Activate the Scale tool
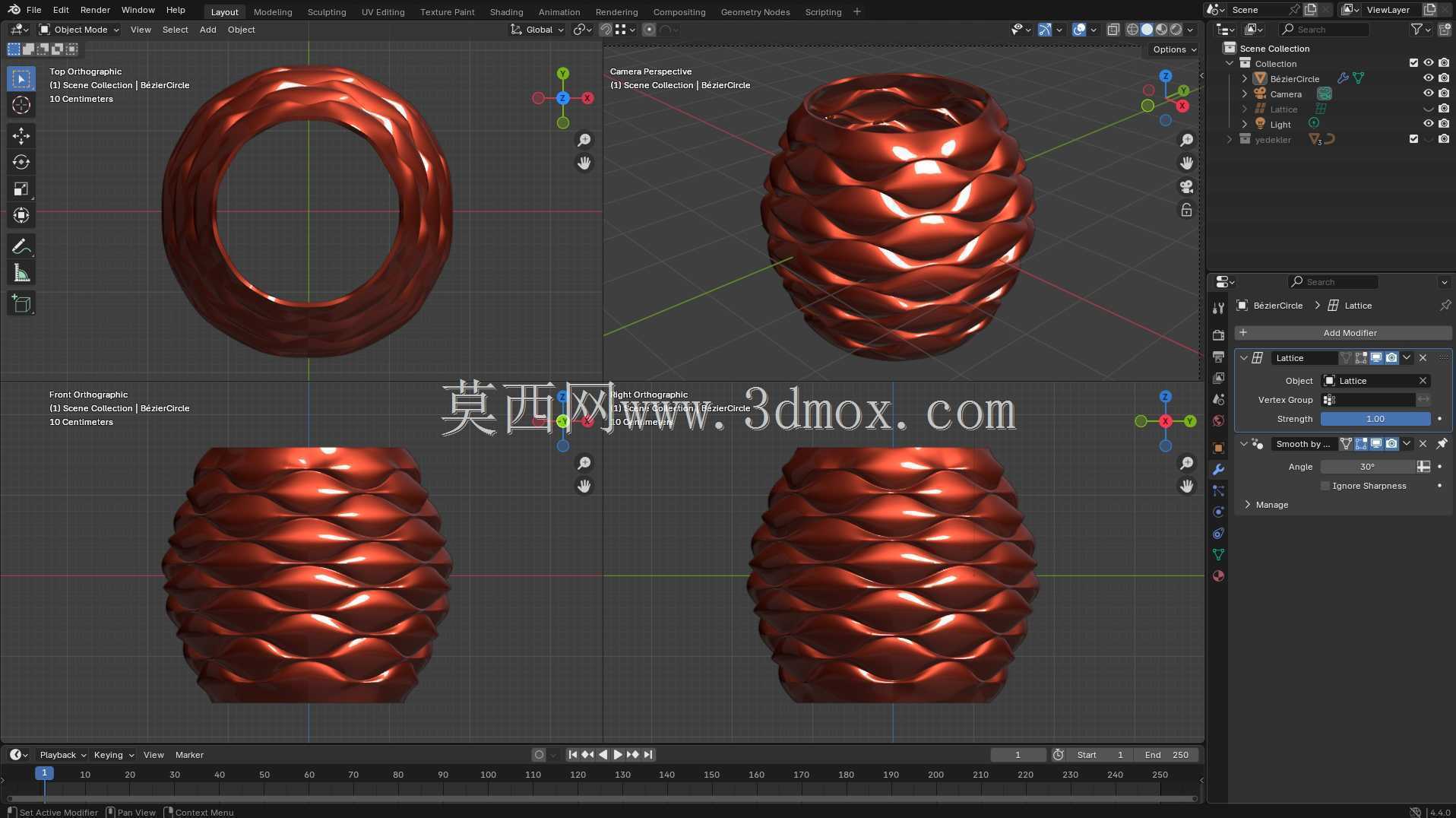The width and height of the screenshot is (1456, 818). pos(21,189)
